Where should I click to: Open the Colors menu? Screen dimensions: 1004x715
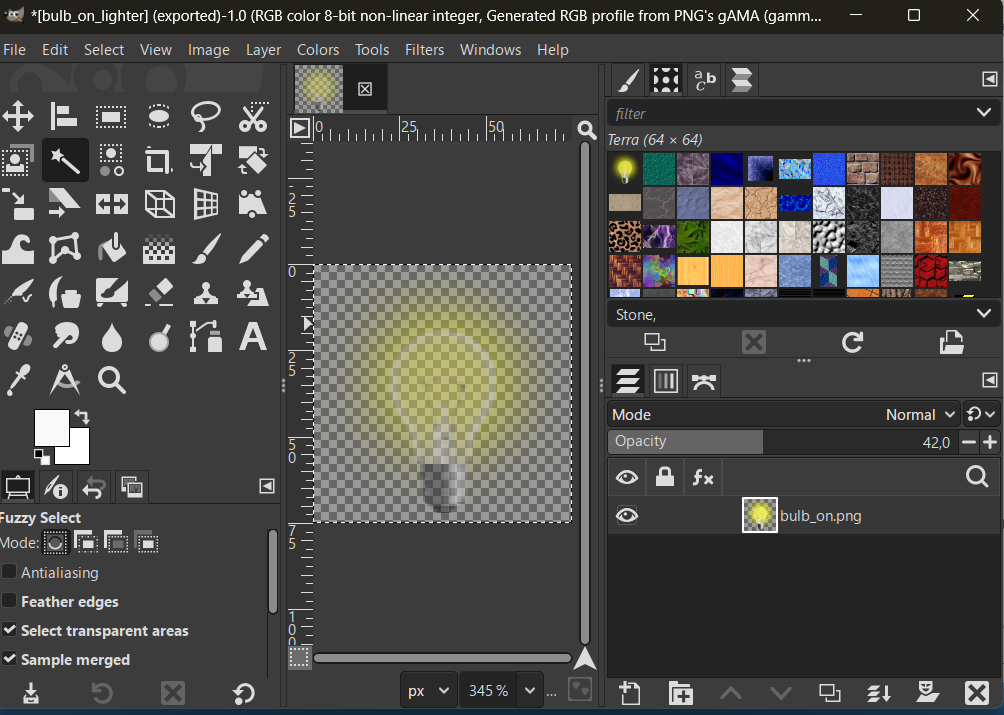tap(317, 49)
